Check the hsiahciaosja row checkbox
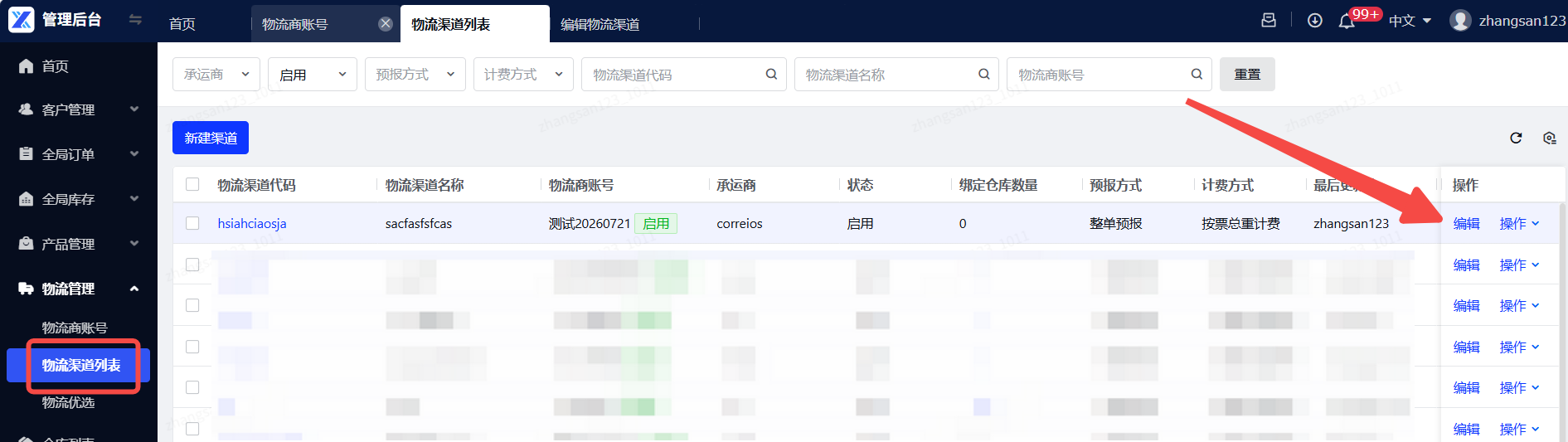This screenshot has width=1568, height=442. (192, 223)
